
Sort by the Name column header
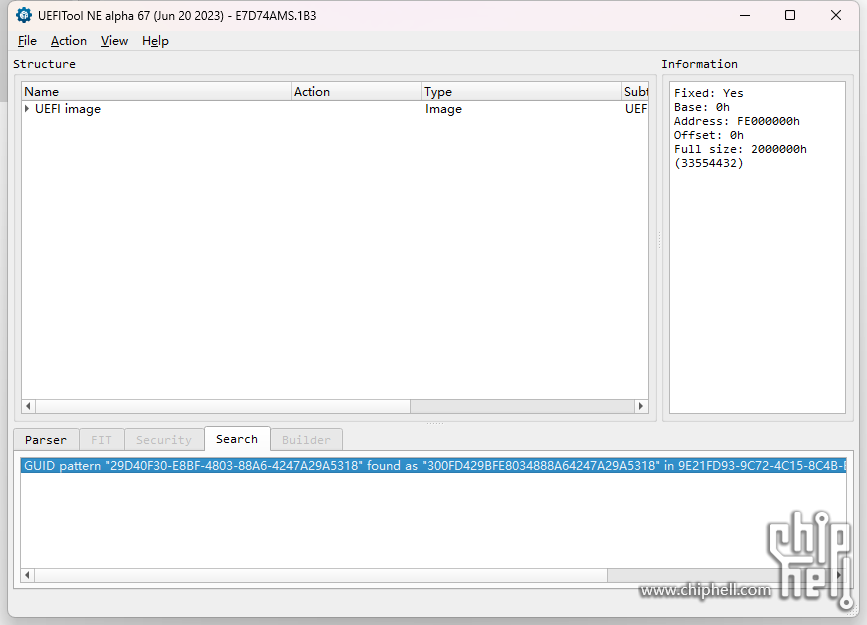[156, 92]
